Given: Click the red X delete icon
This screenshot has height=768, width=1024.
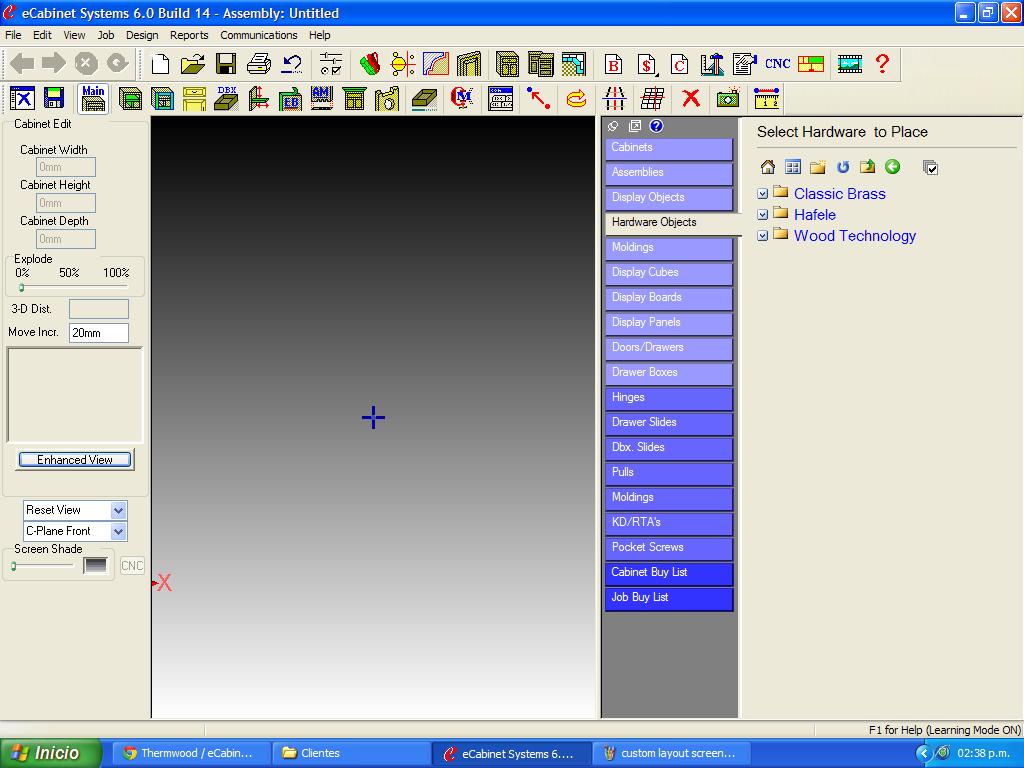Looking at the screenshot, I should coord(690,98).
